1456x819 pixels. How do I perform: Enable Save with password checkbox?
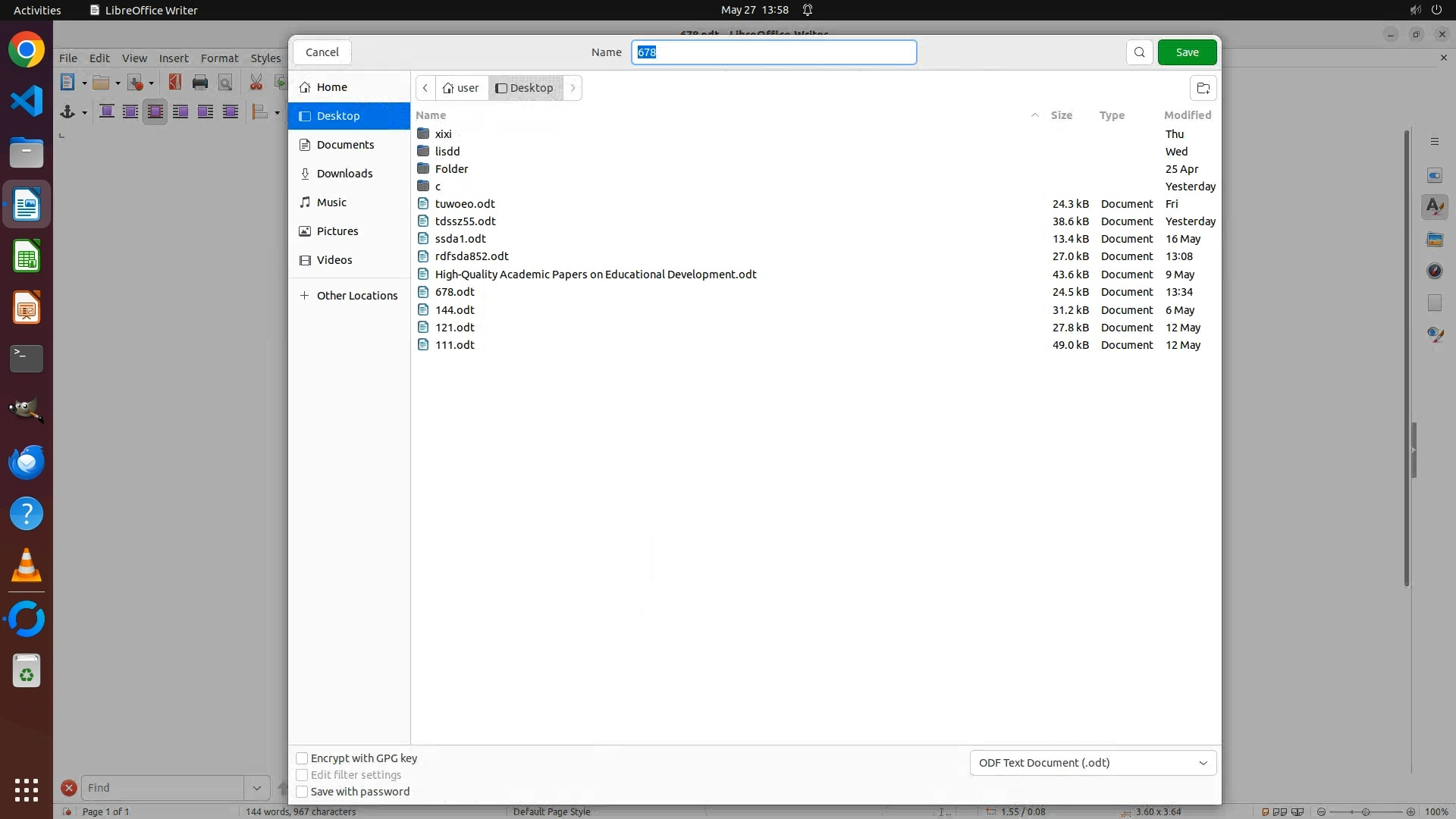(302, 792)
